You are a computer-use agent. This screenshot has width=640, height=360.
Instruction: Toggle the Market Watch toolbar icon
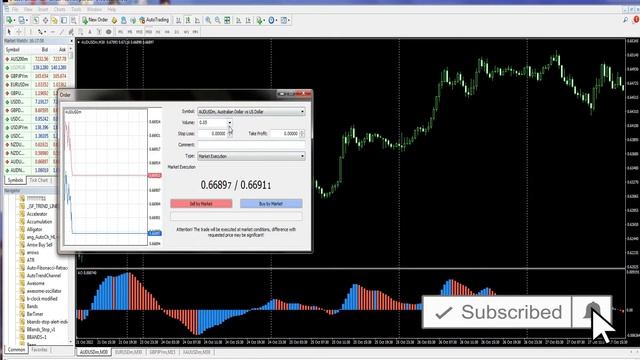pyautogui.click(x=36, y=20)
